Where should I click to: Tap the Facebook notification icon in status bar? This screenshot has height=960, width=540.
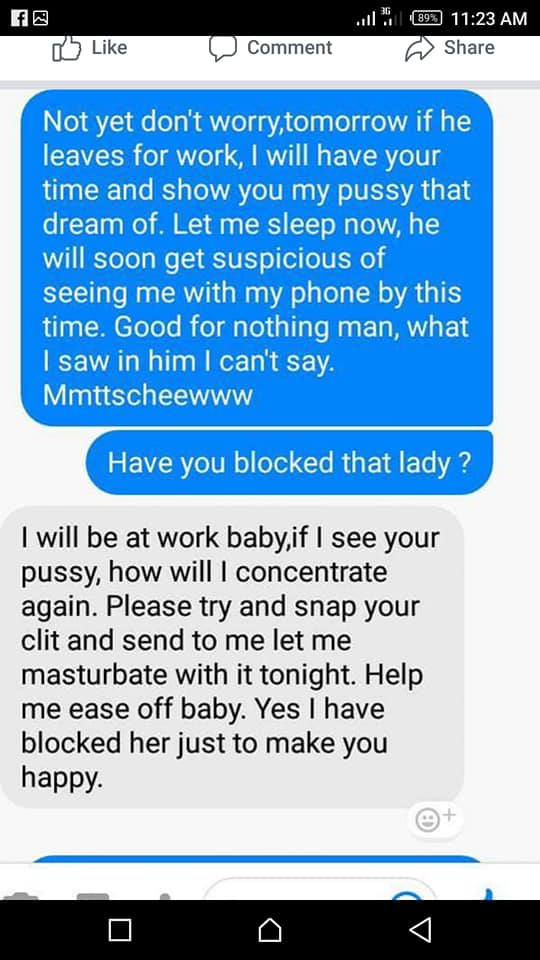20,18
